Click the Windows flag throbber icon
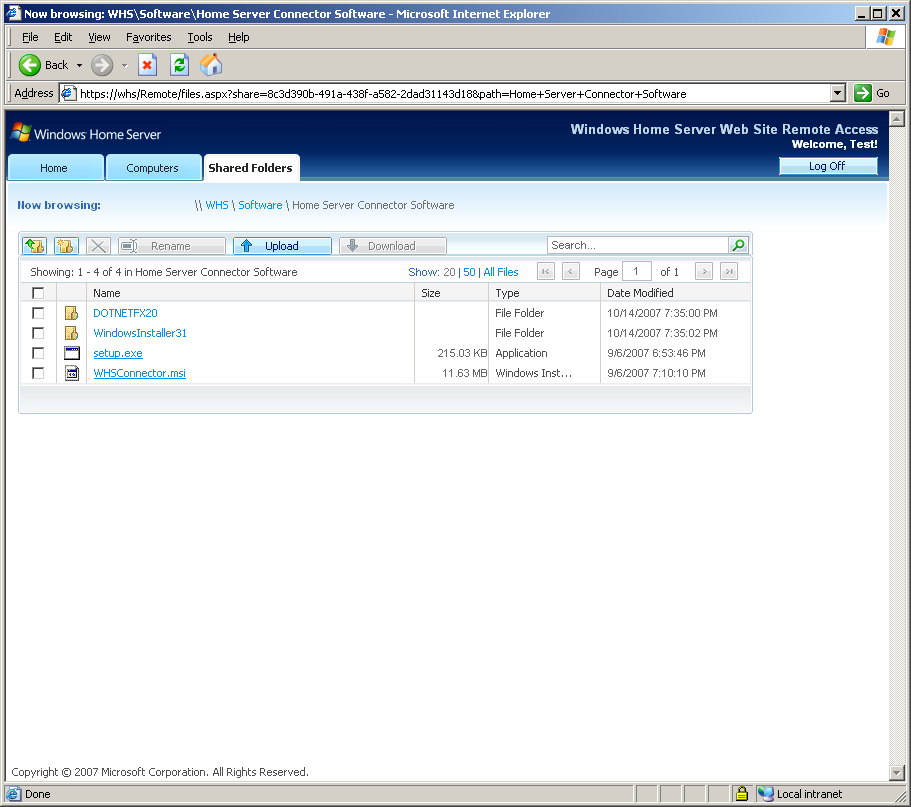Viewport: 911px width, 807px height. [885, 37]
